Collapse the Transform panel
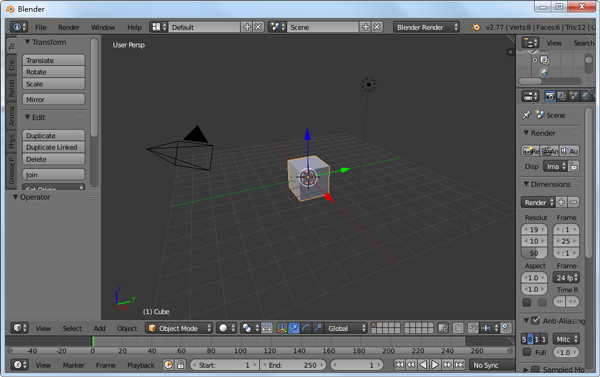 [x=28, y=42]
